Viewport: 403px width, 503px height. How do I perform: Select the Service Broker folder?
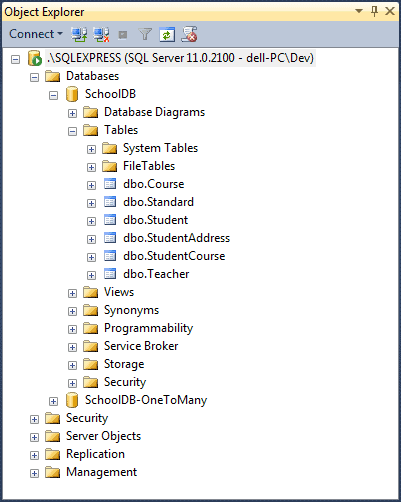point(141,346)
